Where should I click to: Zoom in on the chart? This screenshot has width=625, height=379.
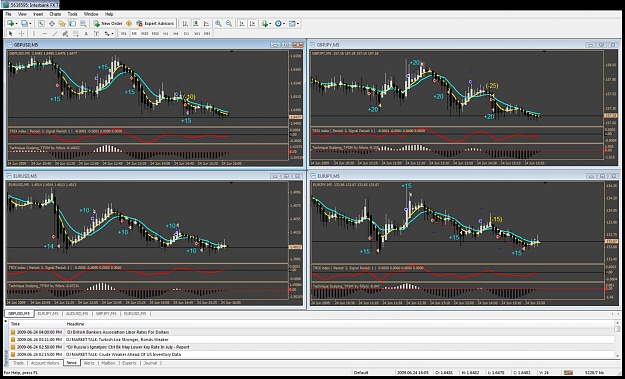[x=218, y=24]
